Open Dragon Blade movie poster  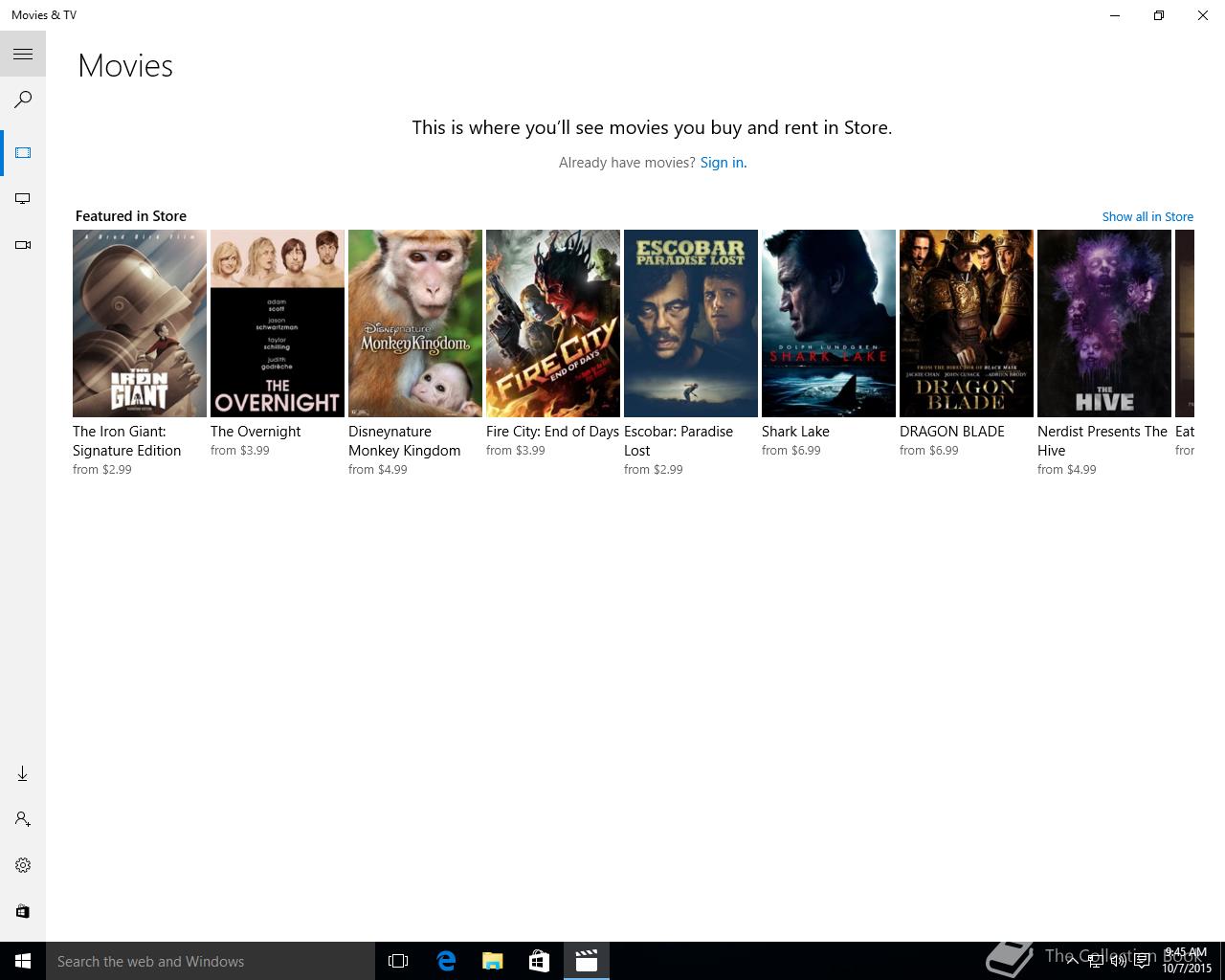point(967,323)
